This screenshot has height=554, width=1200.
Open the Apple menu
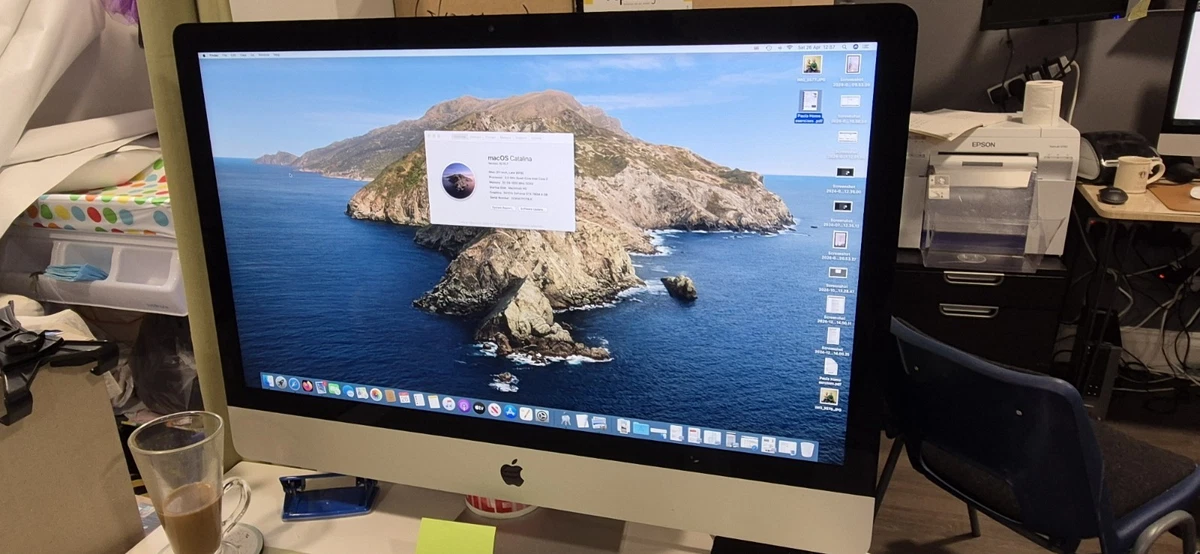coord(203,54)
